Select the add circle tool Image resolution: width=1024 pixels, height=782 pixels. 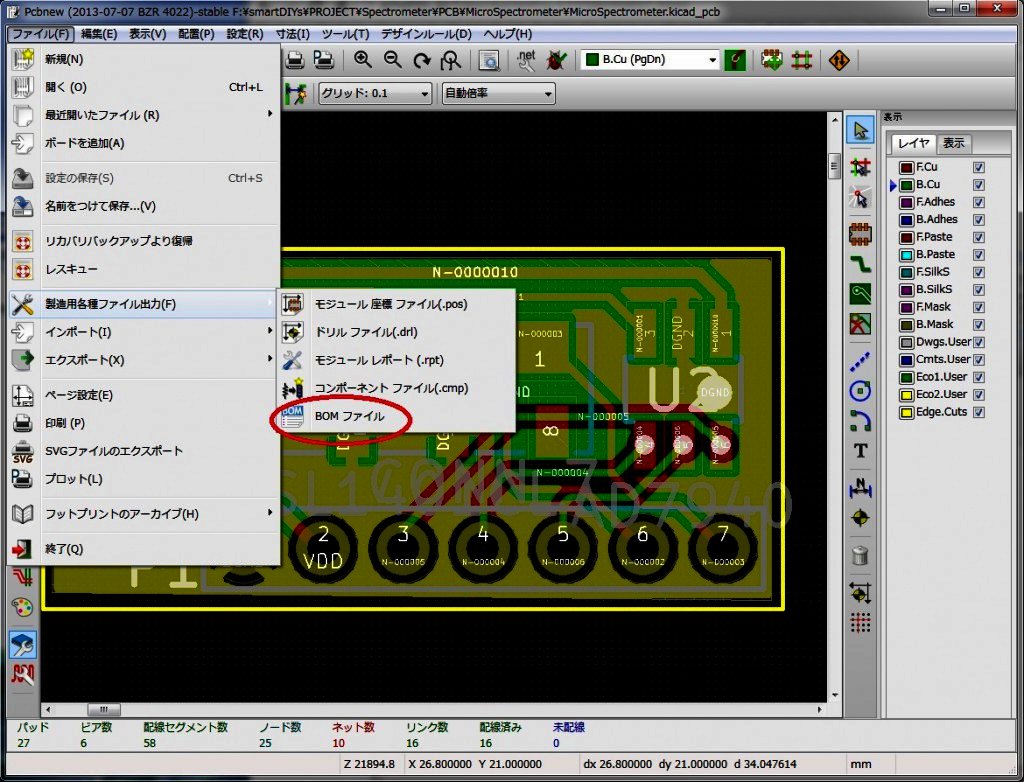859,391
